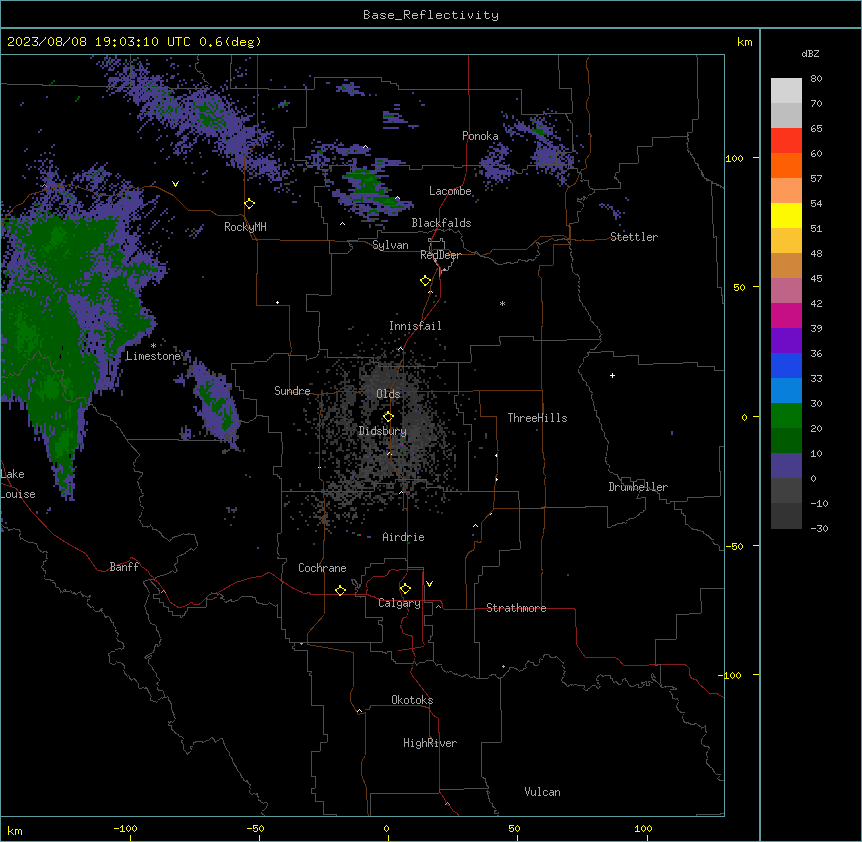Image resolution: width=862 pixels, height=842 pixels.
Task: Click the Base_Reflectivity title
Action: [x=431, y=15]
